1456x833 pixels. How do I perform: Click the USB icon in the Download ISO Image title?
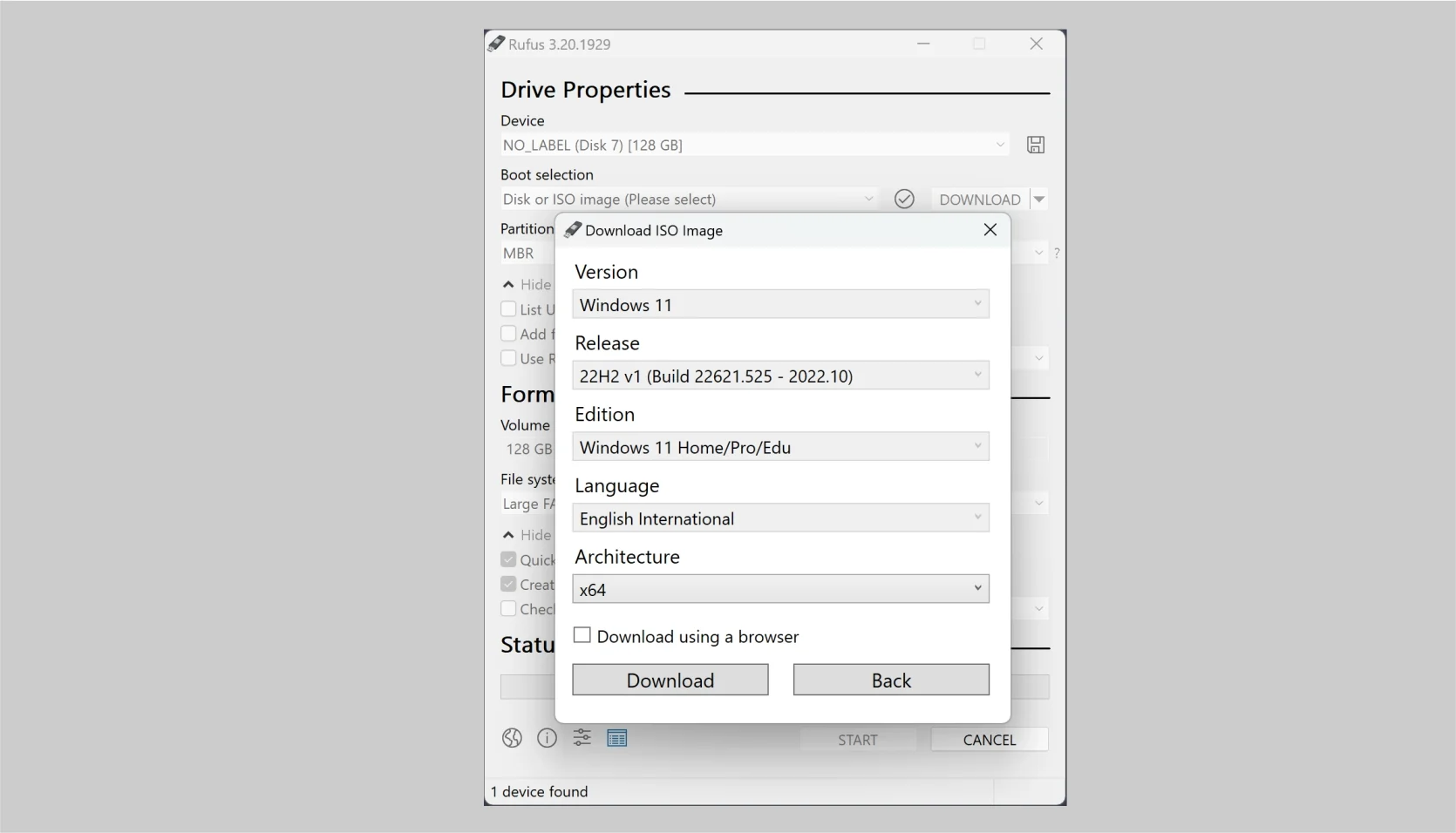point(573,230)
